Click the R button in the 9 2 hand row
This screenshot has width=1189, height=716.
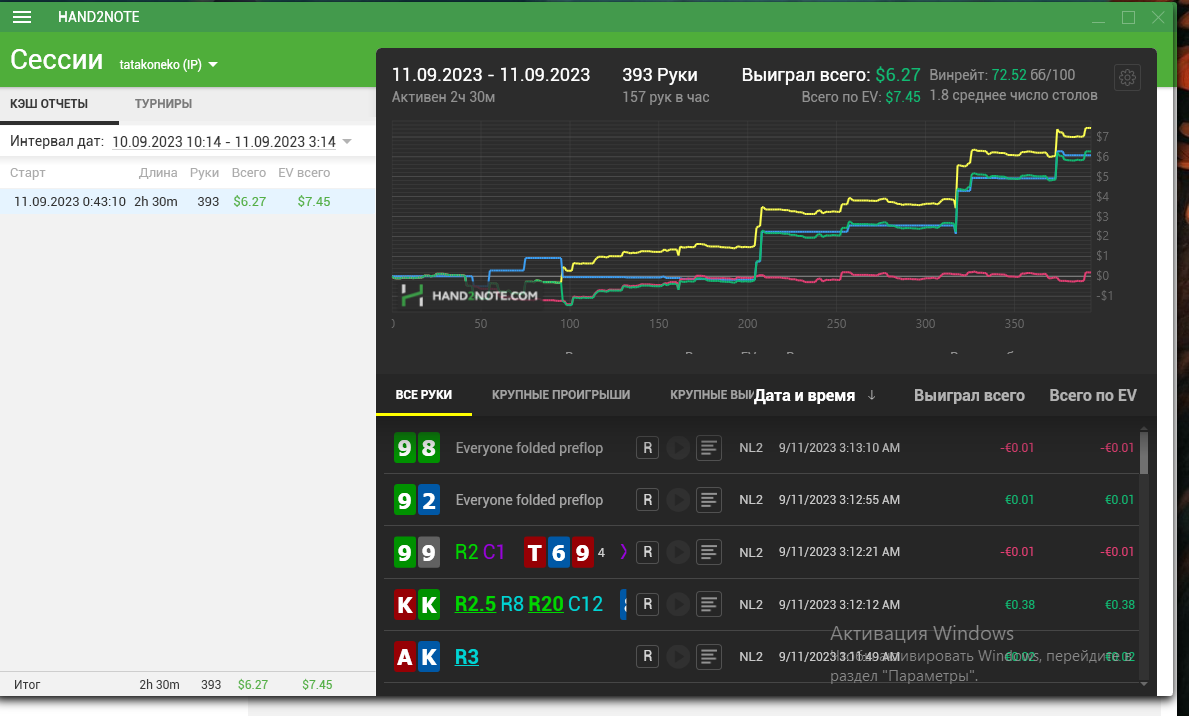pos(648,500)
